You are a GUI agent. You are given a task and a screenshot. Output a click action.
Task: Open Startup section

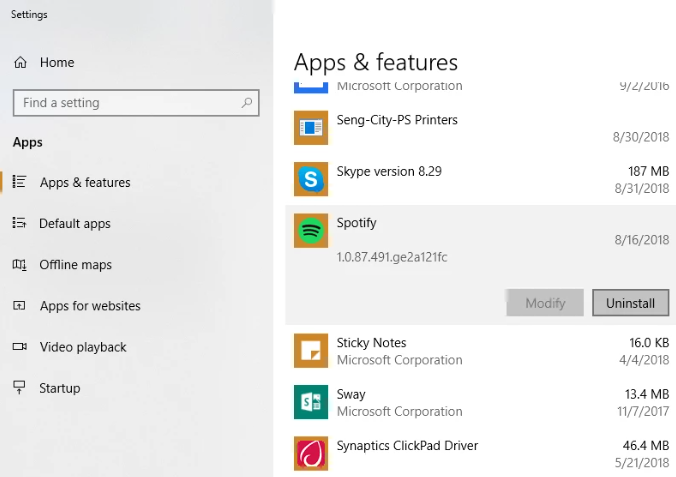pyautogui.click(x=59, y=388)
